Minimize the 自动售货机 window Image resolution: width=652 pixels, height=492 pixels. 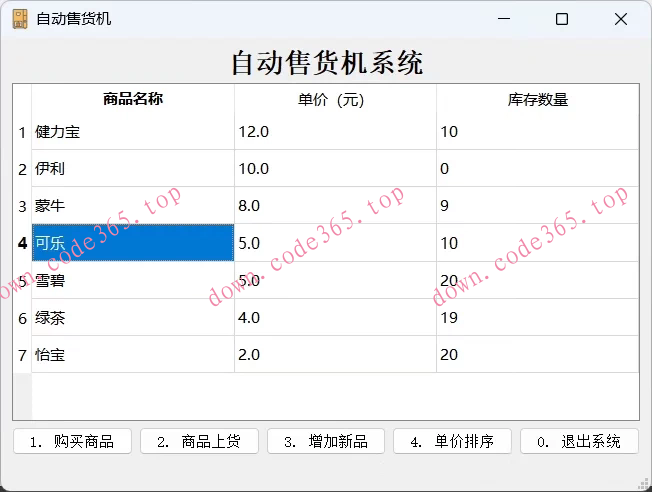(504, 19)
